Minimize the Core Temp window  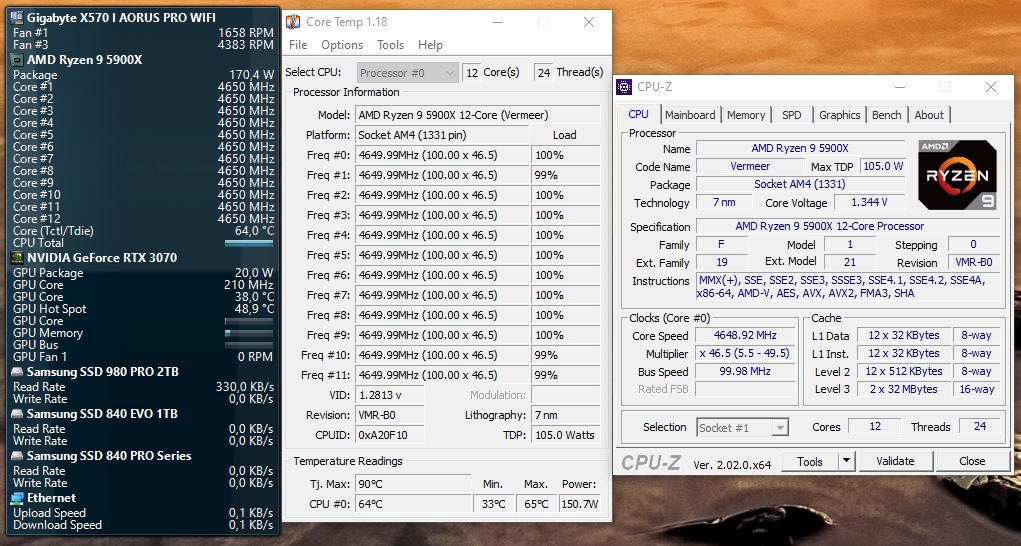[497, 22]
